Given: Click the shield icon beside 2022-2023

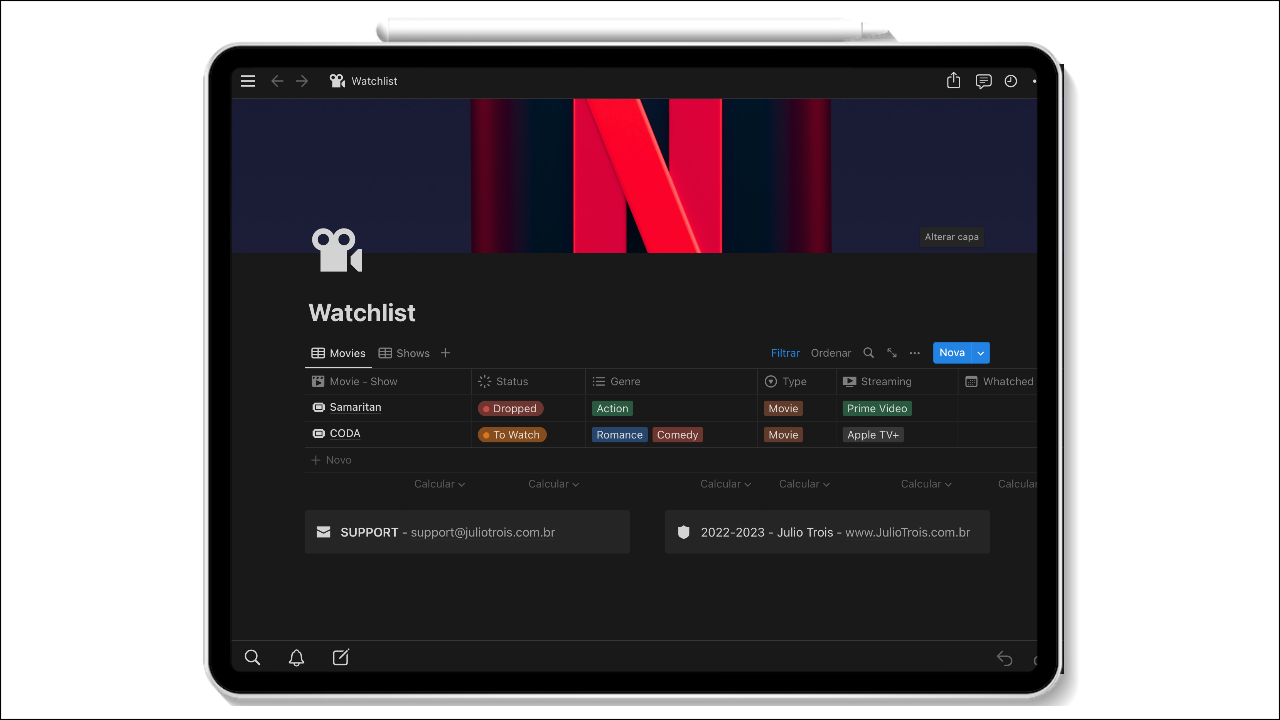Looking at the screenshot, I should (x=684, y=532).
